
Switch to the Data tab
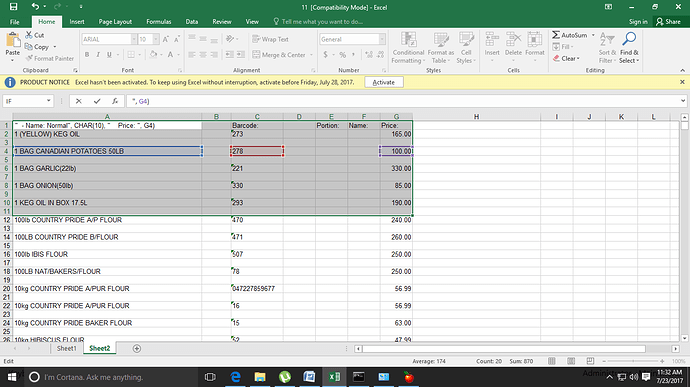(x=191, y=22)
